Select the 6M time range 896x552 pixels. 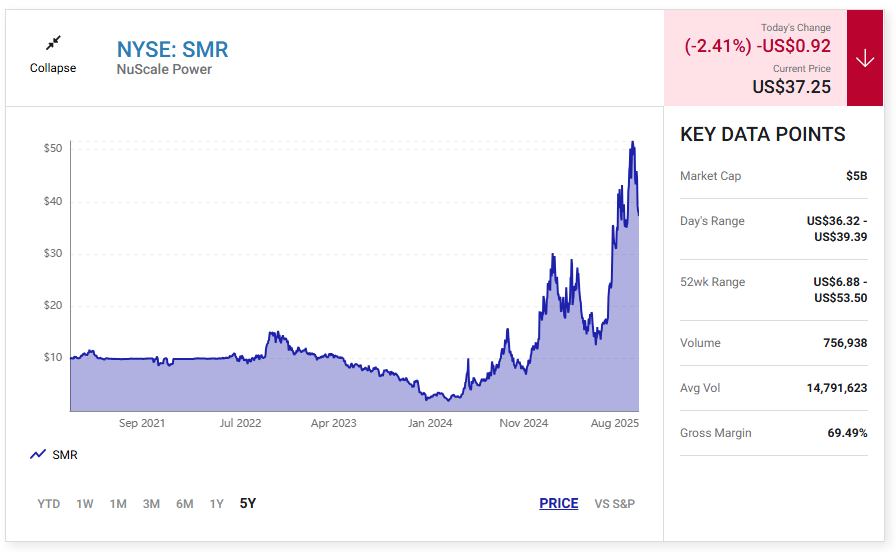[x=185, y=503]
